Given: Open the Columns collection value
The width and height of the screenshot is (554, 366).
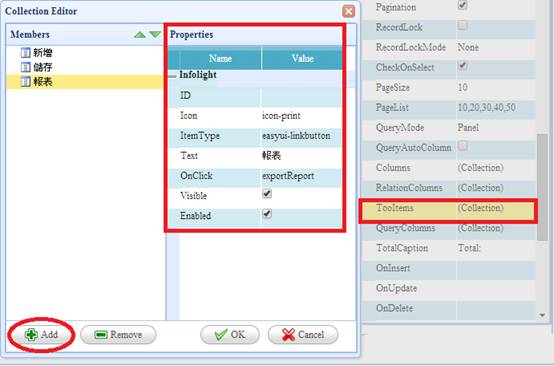Looking at the screenshot, I should point(481,167).
